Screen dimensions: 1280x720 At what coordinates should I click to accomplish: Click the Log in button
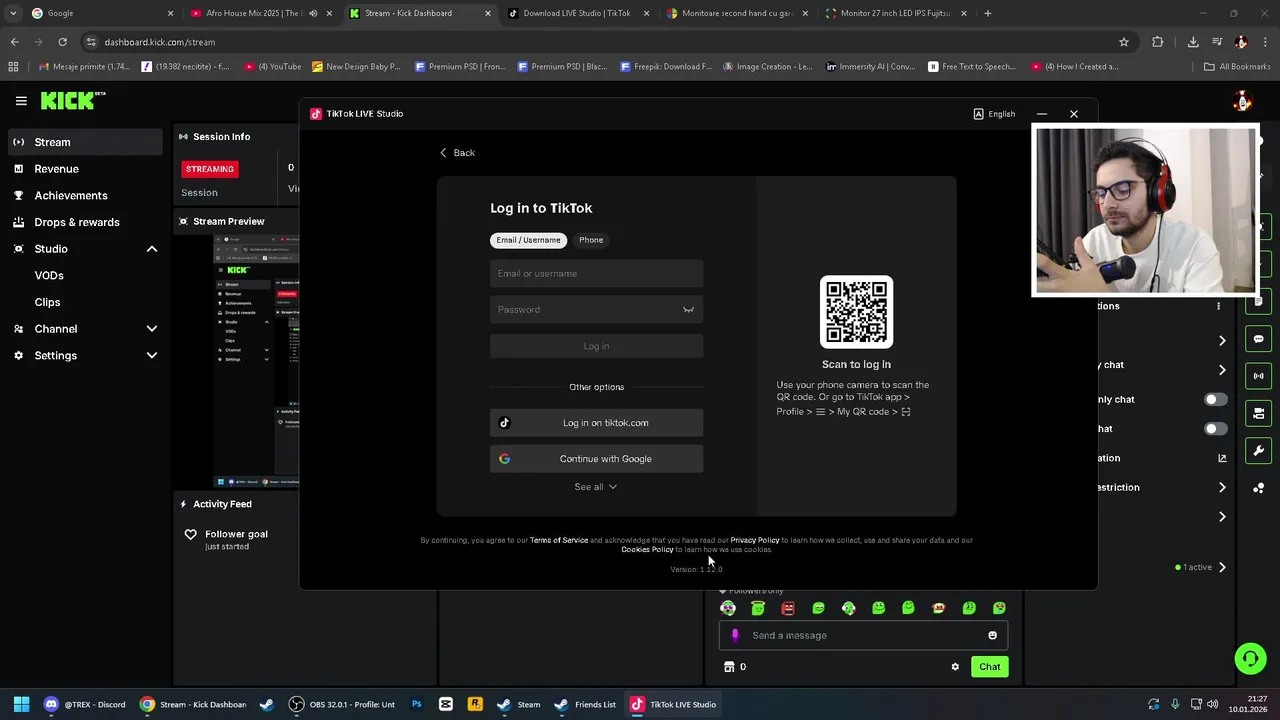(596, 346)
